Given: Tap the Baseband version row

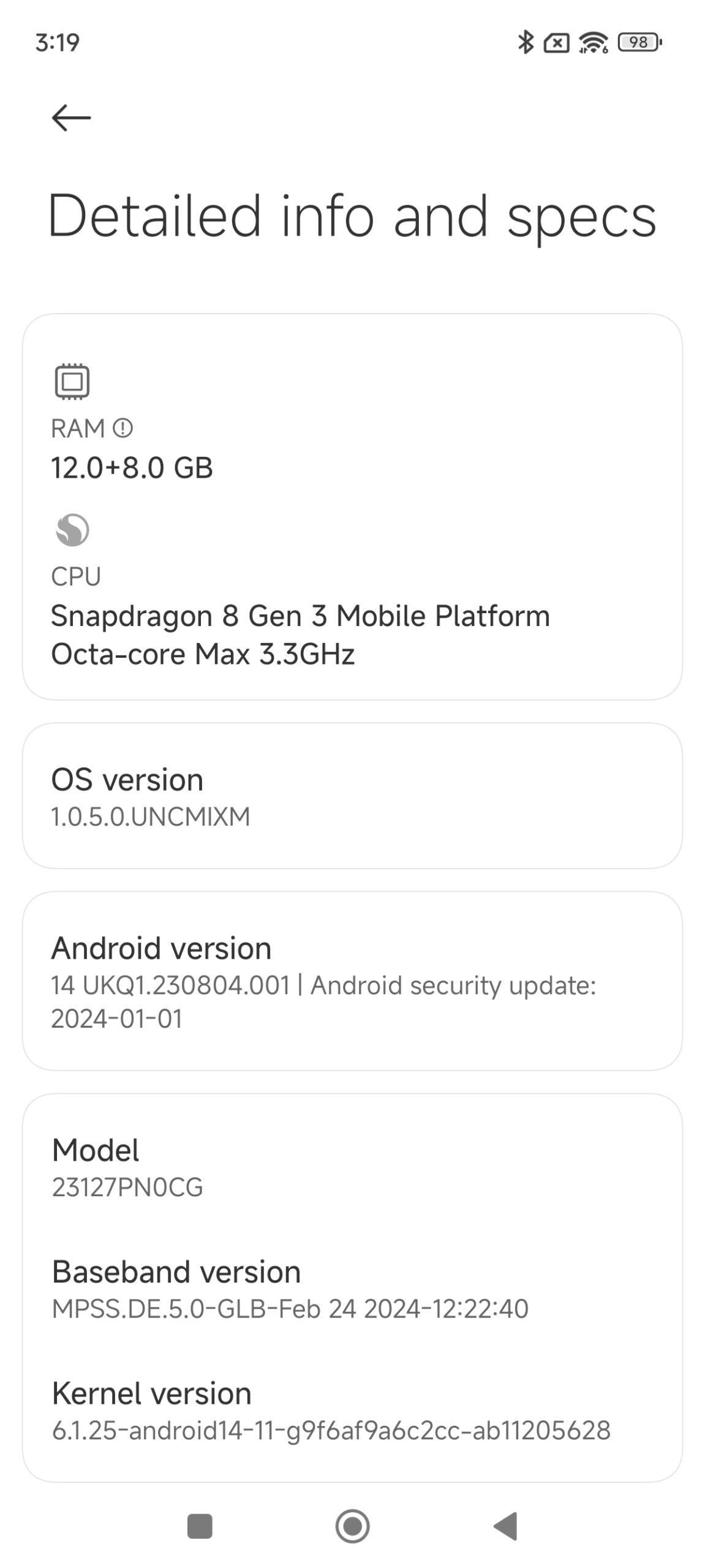Looking at the screenshot, I should pos(352,1289).
